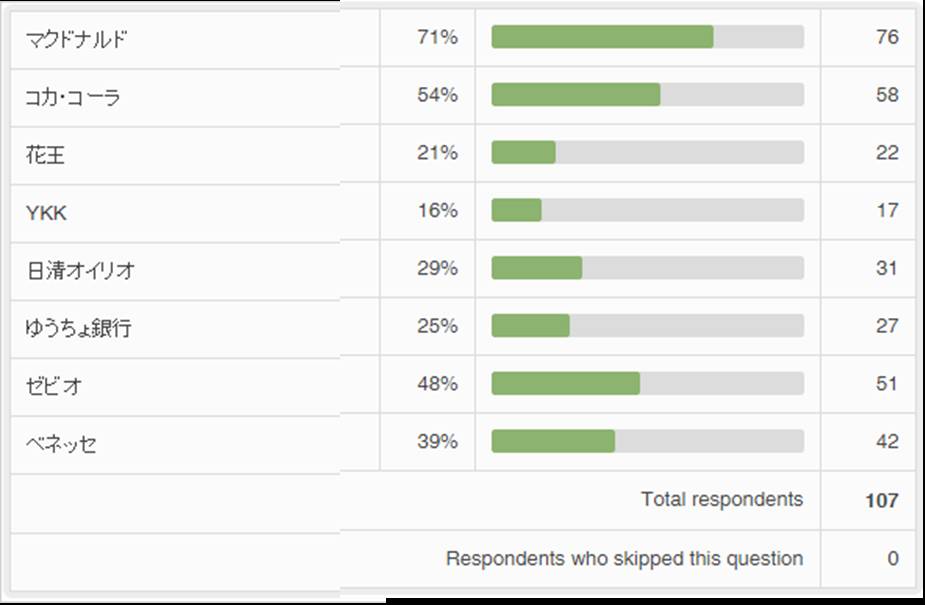The image size is (925, 605).
Task: Click the YKK answer label
Action: tap(47, 212)
